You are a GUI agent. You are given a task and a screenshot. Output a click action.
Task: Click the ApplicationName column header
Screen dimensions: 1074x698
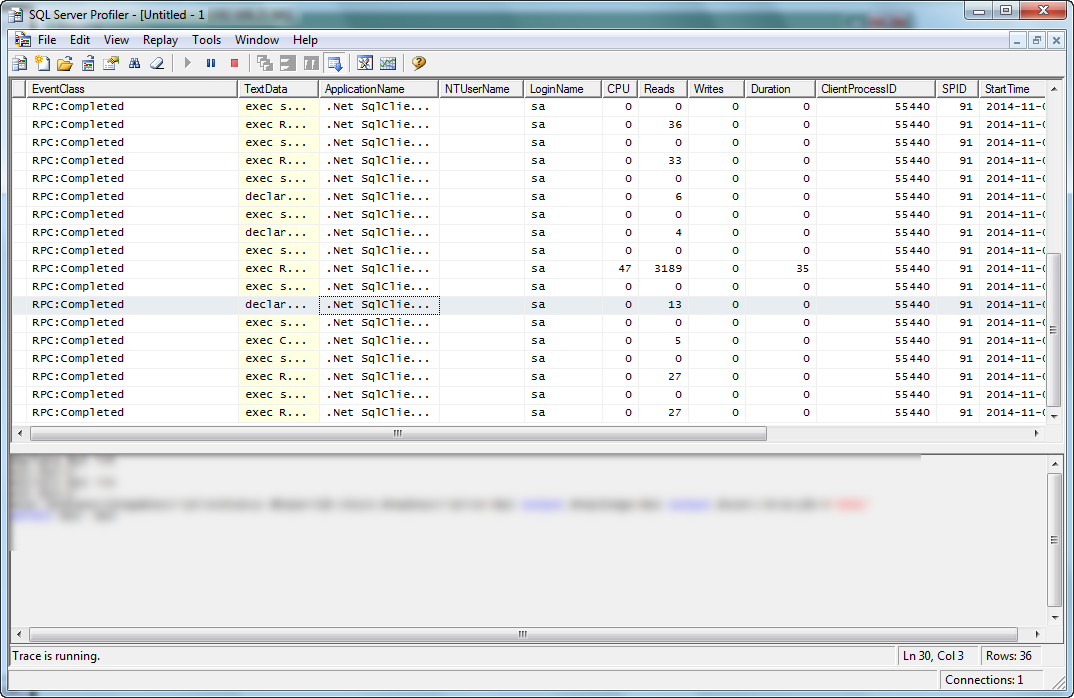pyautogui.click(x=379, y=89)
